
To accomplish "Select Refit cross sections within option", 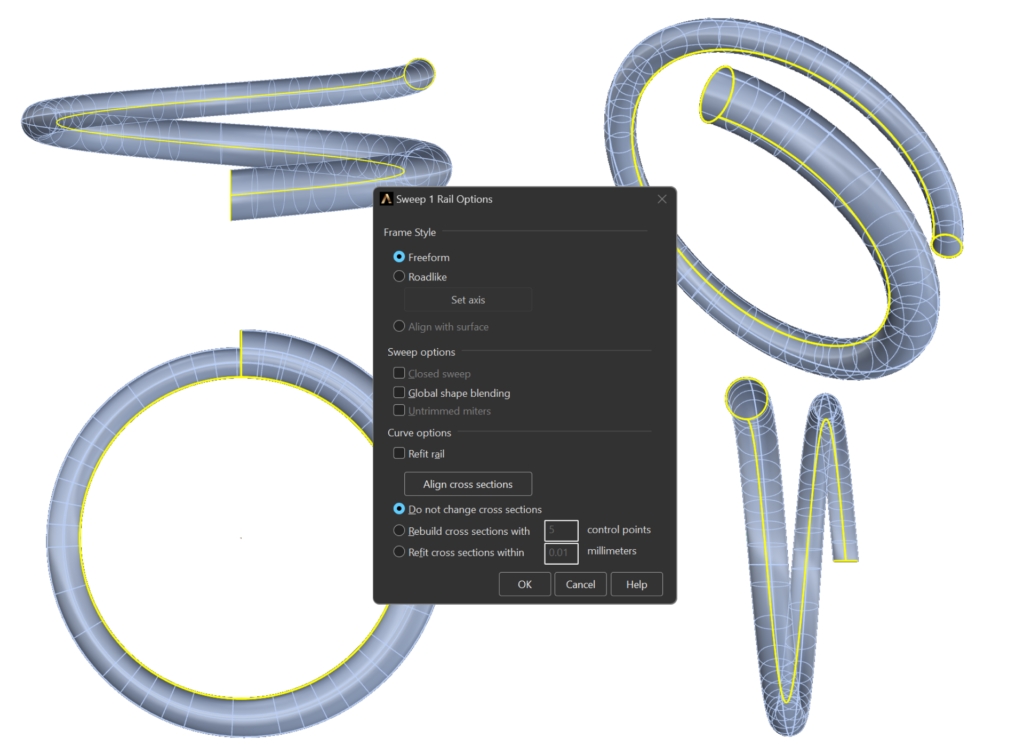I will pos(400,552).
